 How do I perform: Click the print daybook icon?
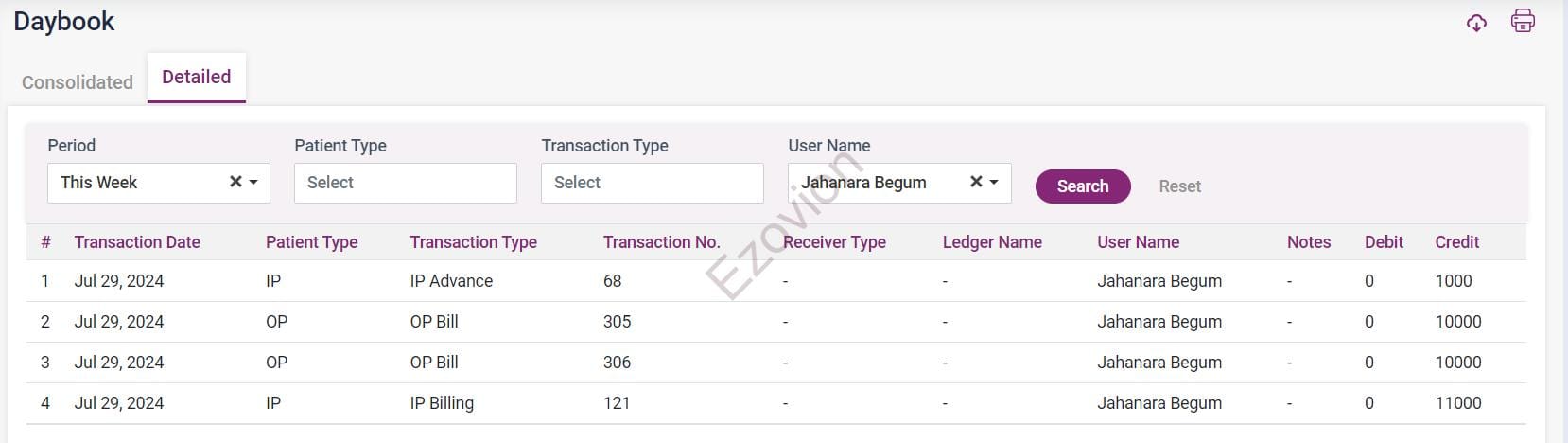point(1523,21)
